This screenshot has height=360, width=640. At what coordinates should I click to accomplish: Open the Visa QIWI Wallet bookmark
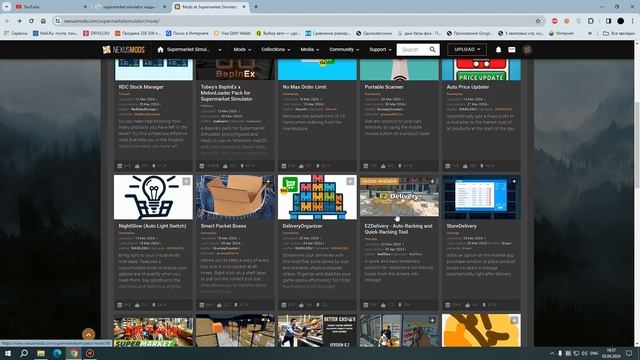click(232, 33)
